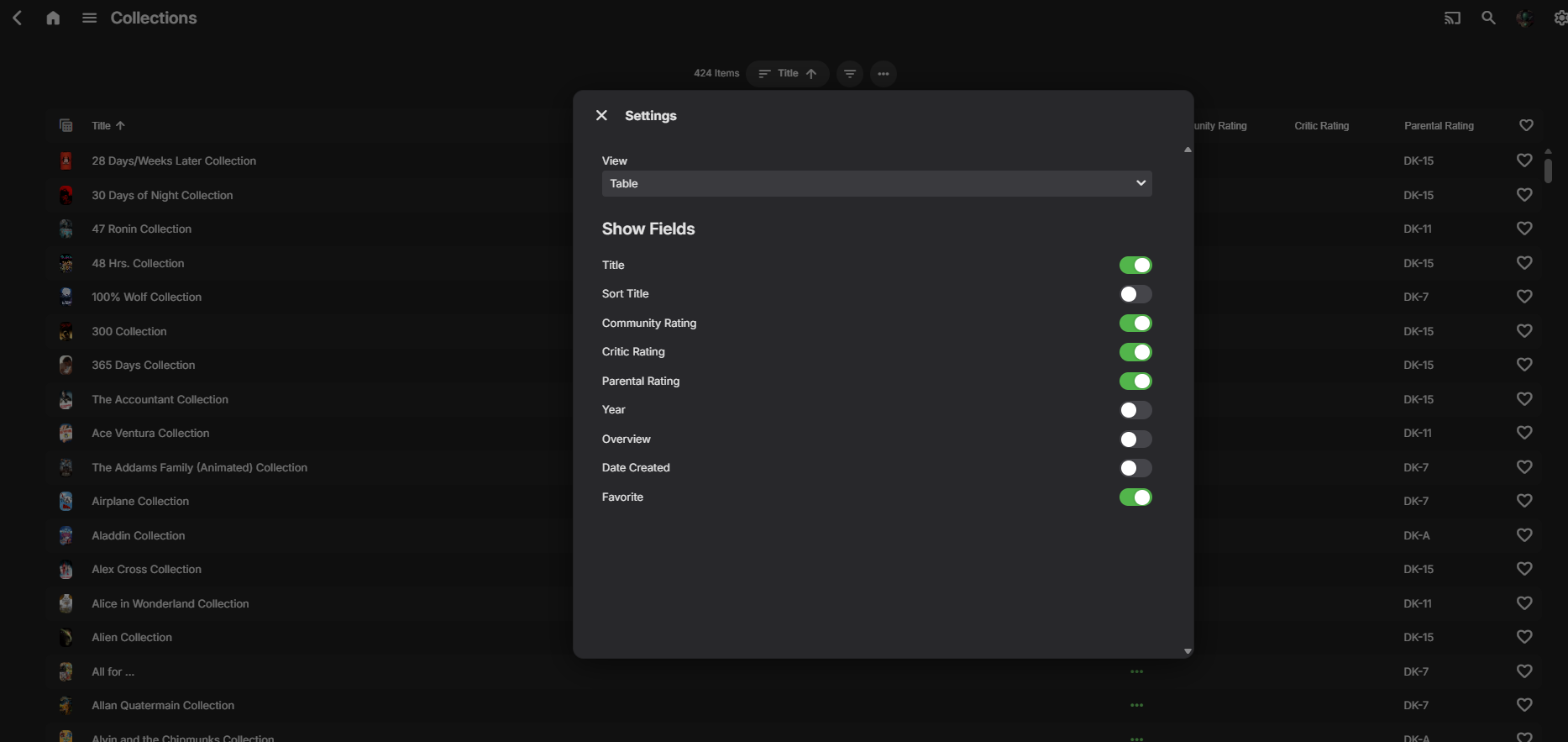Close the Settings dialog
Image resolution: width=1568 pixels, height=742 pixels.
coord(601,116)
